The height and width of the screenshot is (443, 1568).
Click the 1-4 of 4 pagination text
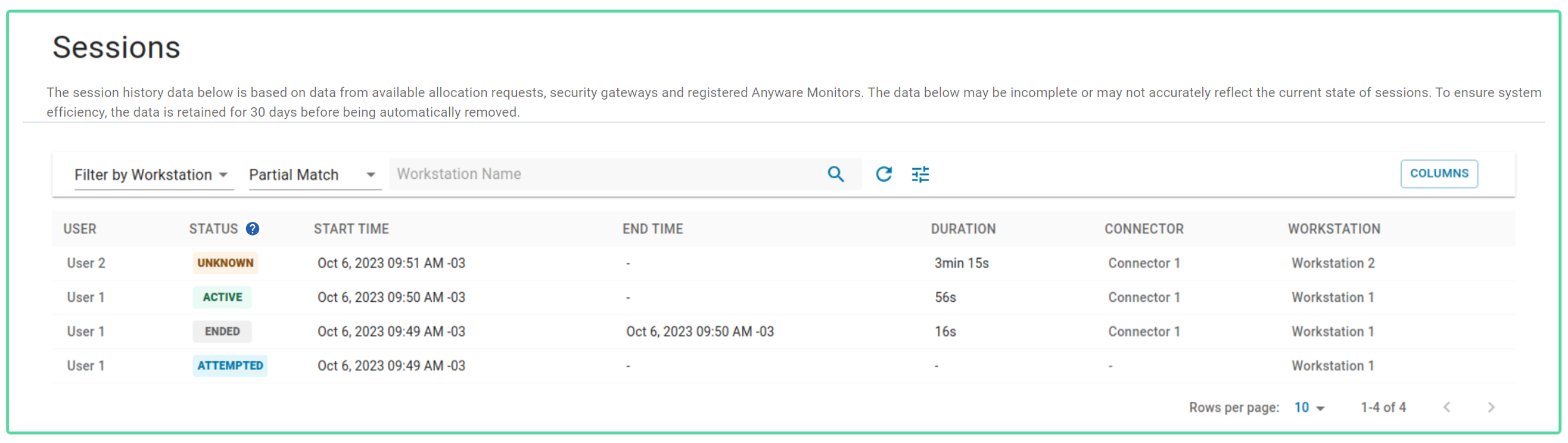click(1383, 408)
